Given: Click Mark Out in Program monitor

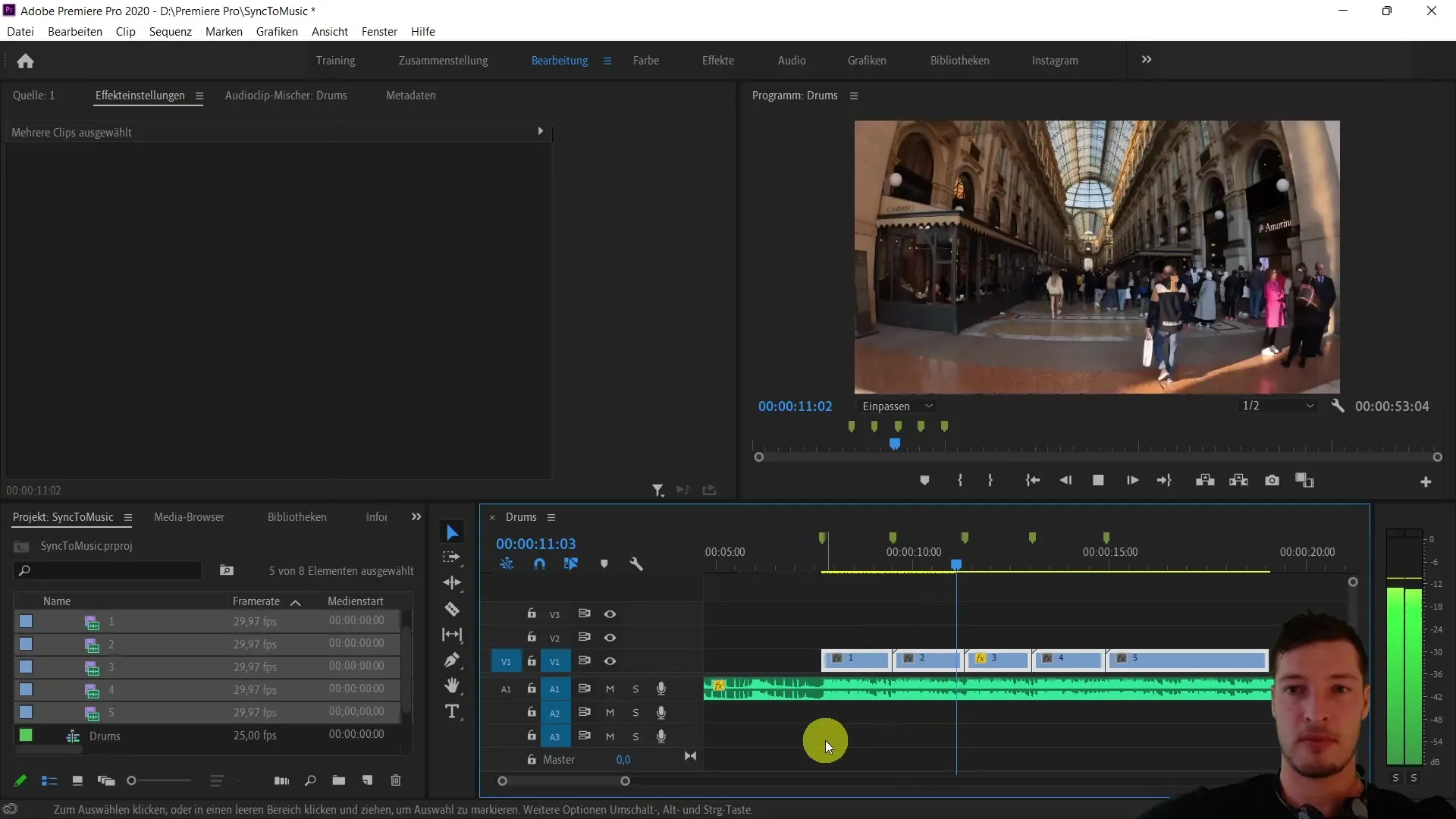Looking at the screenshot, I should [x=990, y=481].
